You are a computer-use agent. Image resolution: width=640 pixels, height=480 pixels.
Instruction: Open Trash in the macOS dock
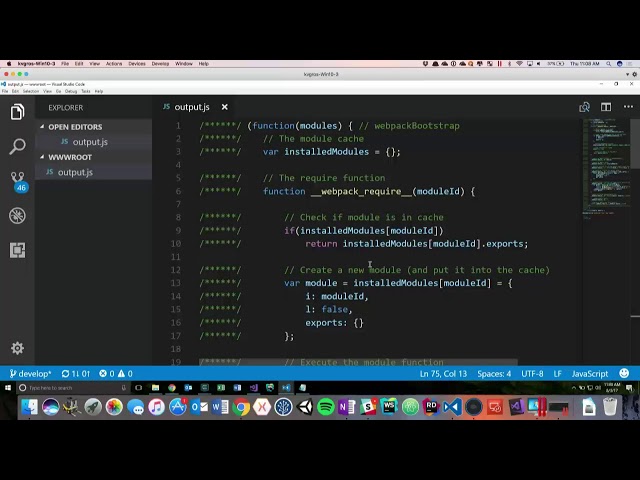pos(610,407)
